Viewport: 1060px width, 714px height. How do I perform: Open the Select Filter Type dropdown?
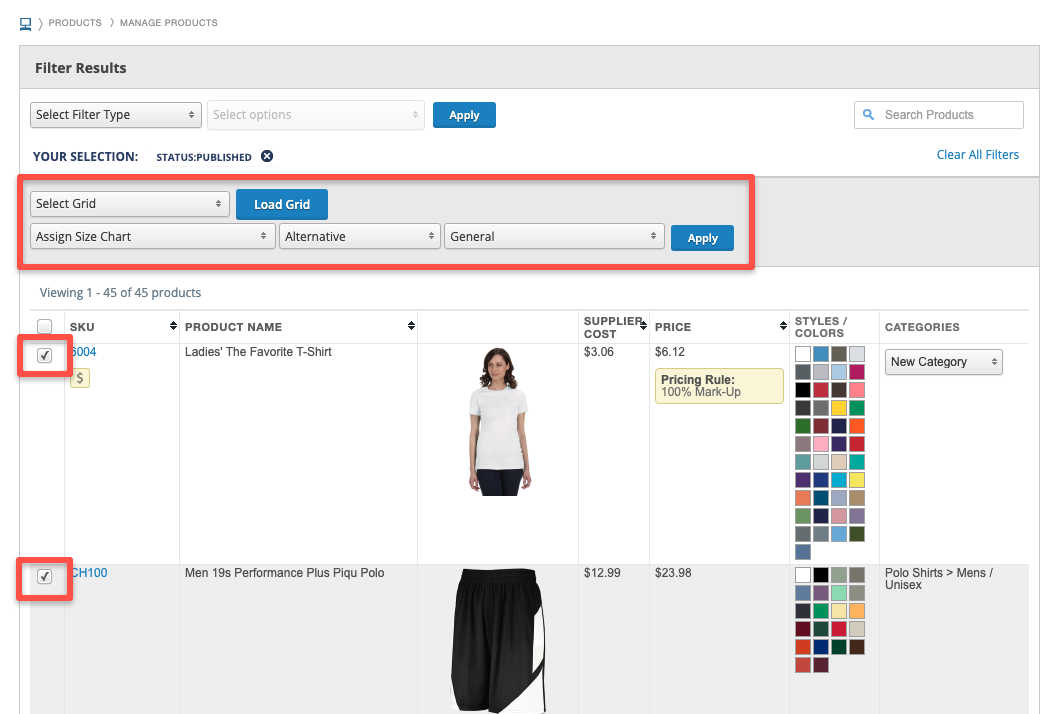(x=116, y=115)
